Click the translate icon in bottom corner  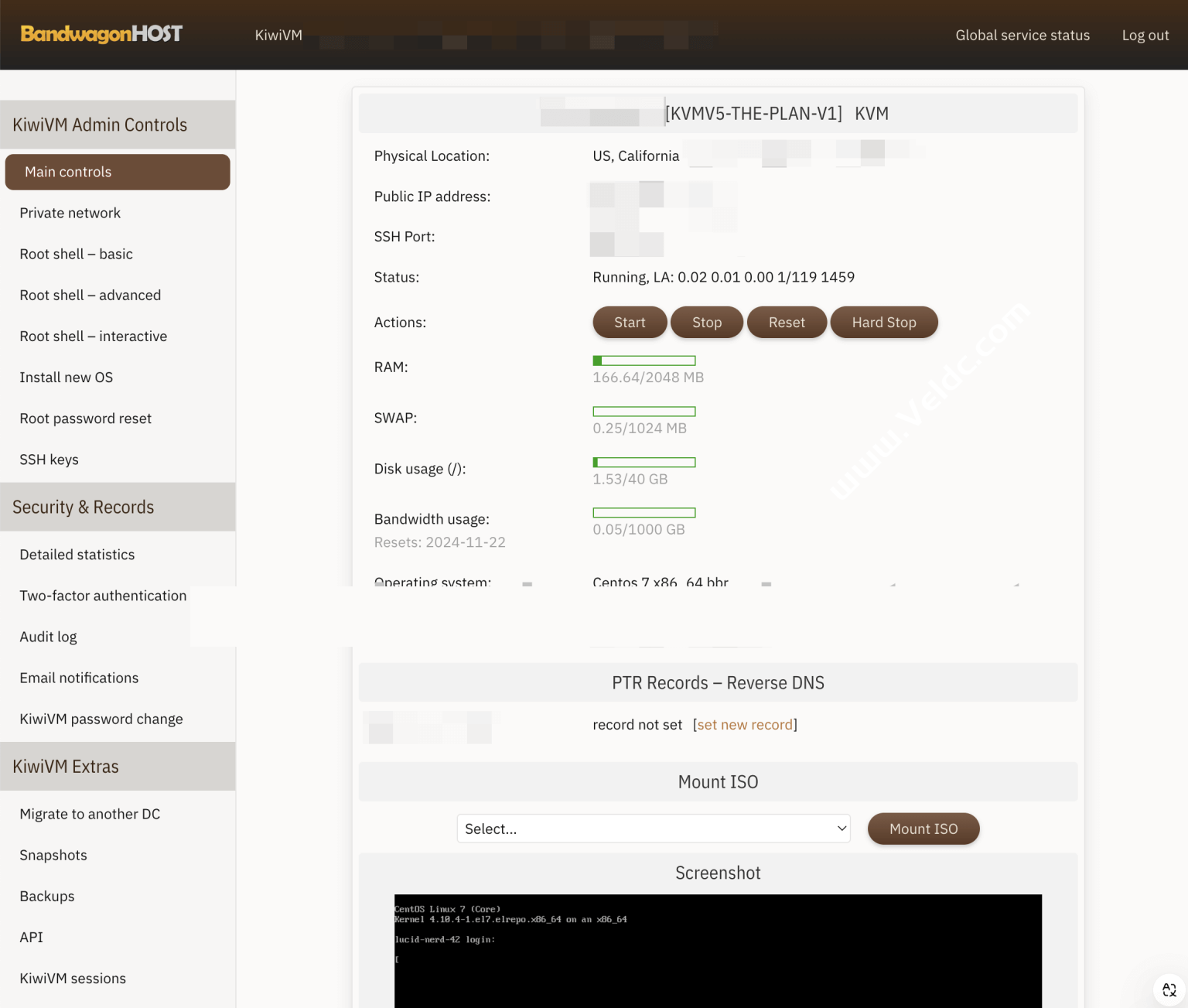pyautogui.click(x=1169, y=989)
